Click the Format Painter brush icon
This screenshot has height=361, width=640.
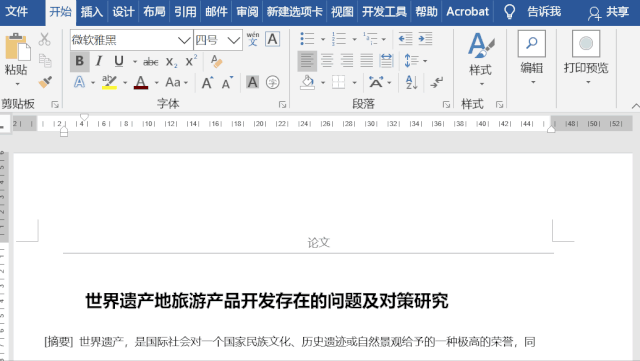pyautogui.click(x=45, y=82)
